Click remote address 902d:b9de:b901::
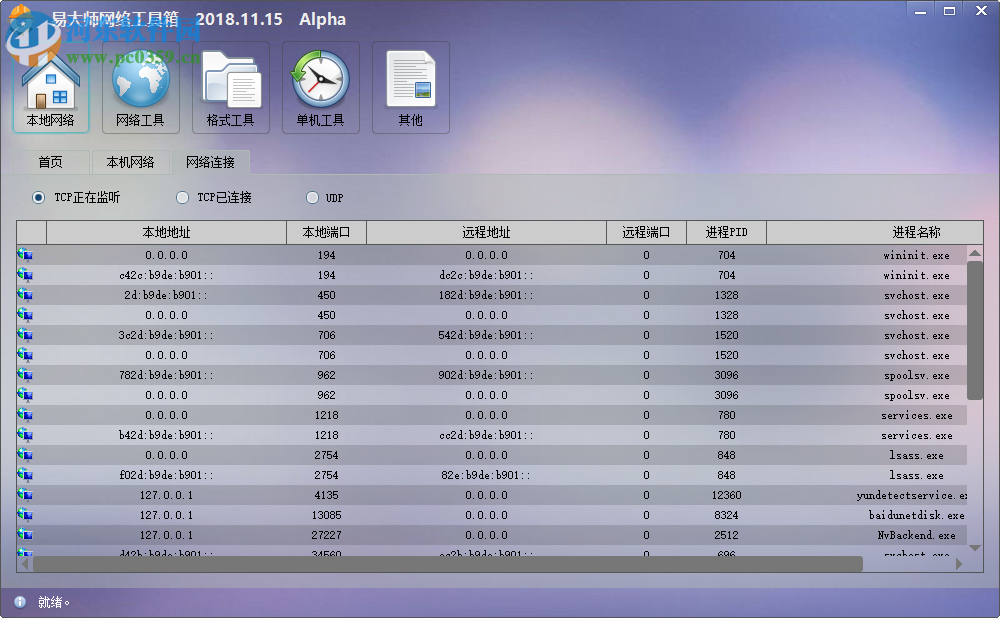The height and width of the screenshot is (618, 1000). (x=487, y=375)
